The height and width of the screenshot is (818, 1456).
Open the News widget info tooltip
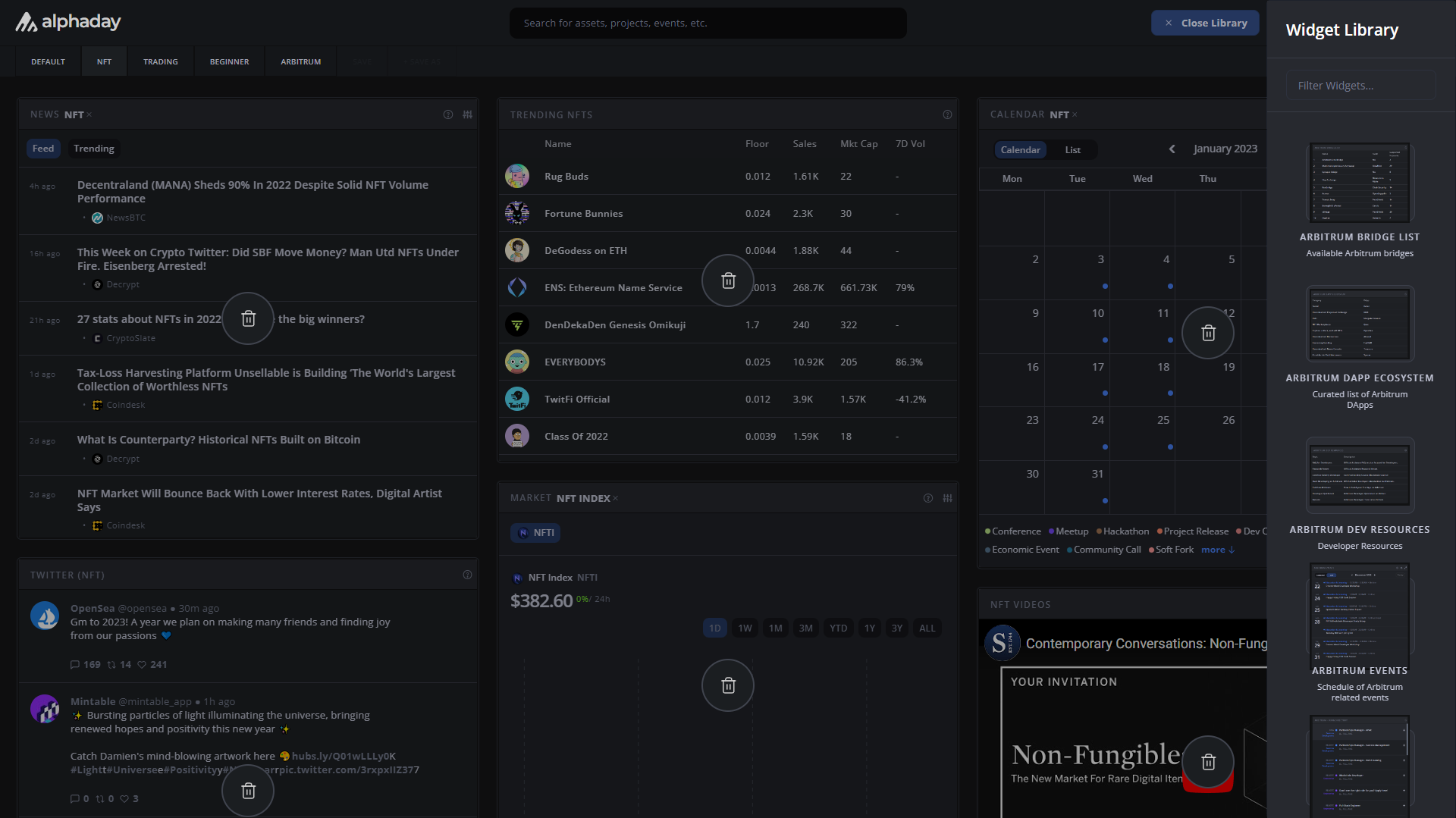448,114
